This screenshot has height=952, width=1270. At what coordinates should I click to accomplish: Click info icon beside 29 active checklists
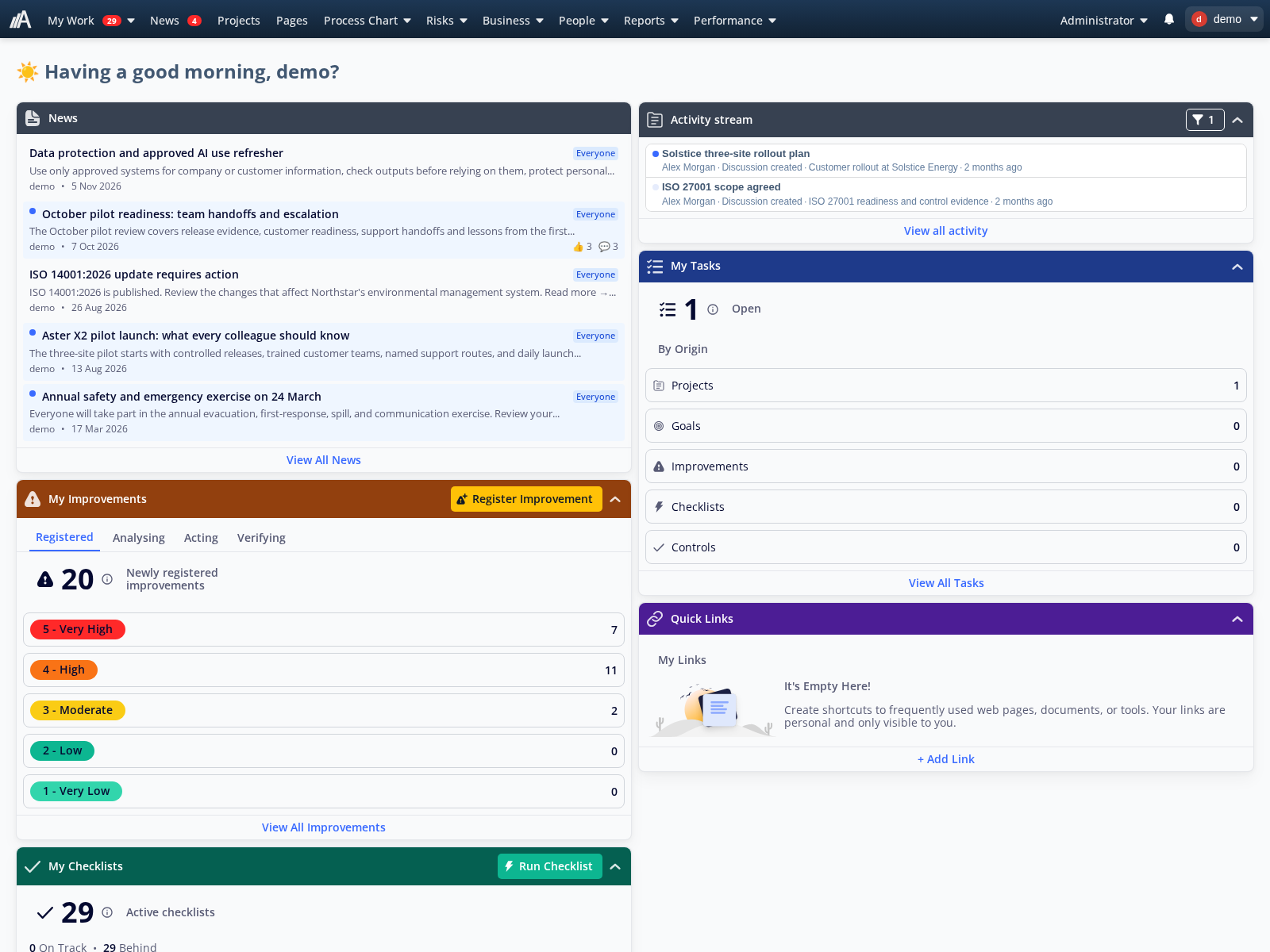tap(107, 912)
